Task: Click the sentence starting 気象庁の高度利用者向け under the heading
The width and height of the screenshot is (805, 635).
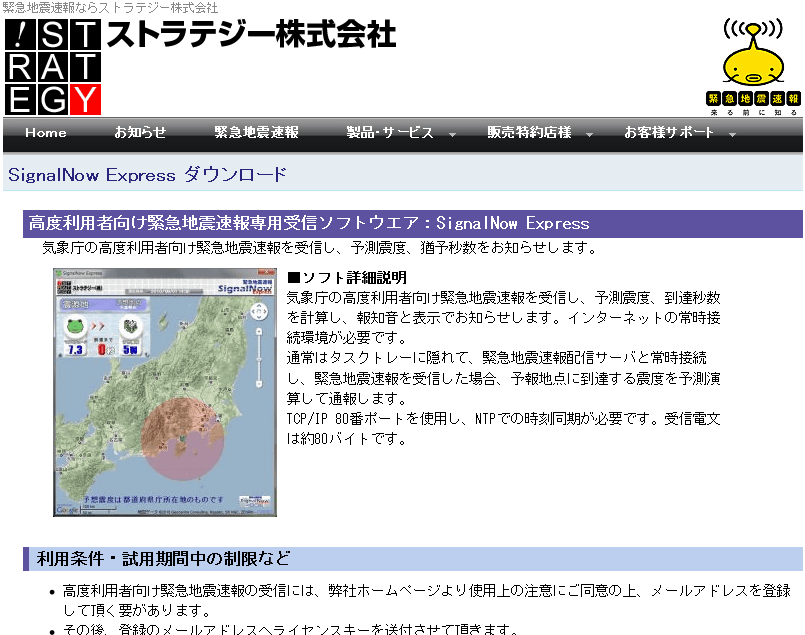Action: point(320,248)
